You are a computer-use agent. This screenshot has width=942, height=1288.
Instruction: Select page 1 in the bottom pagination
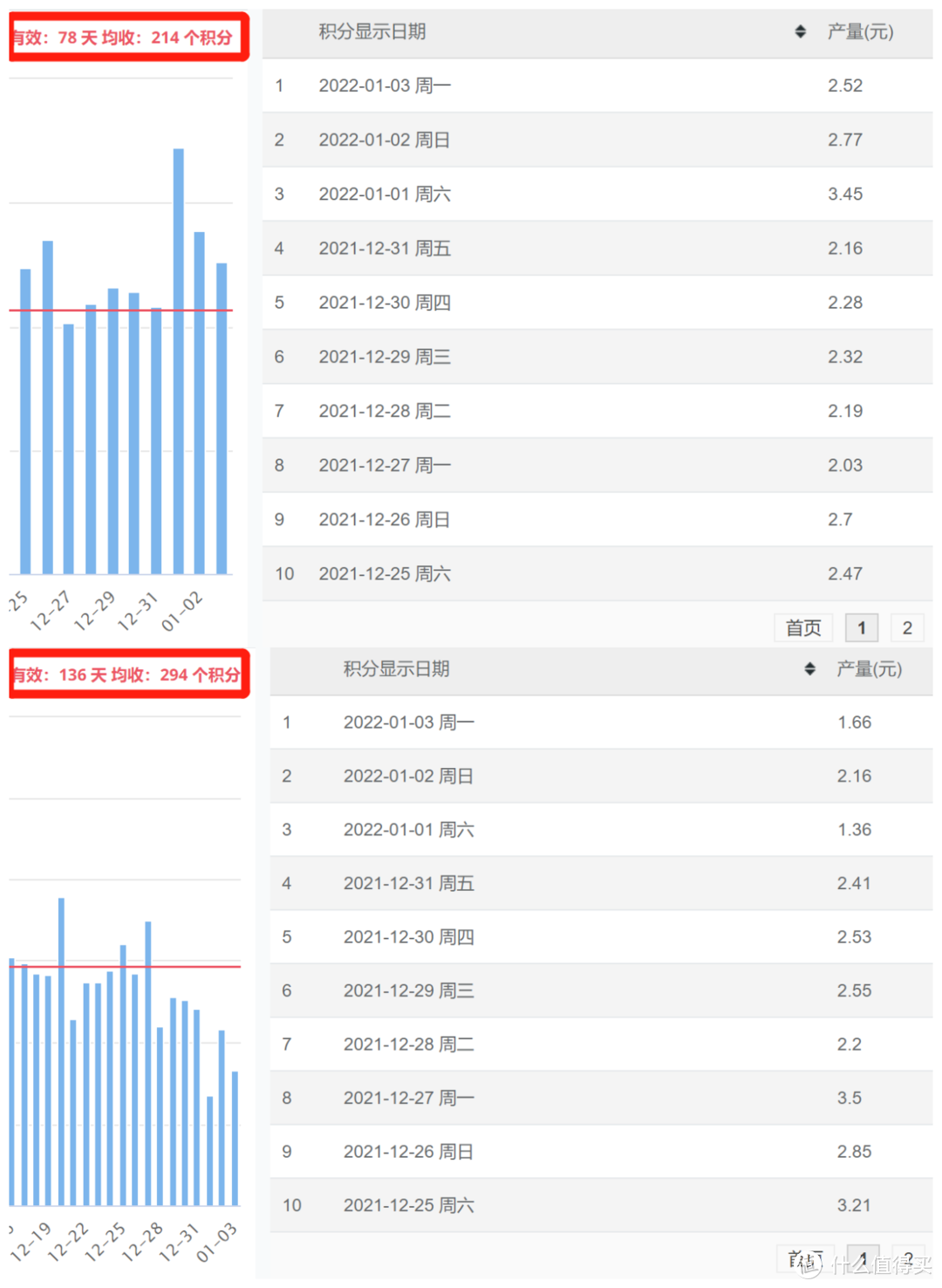862,1259
